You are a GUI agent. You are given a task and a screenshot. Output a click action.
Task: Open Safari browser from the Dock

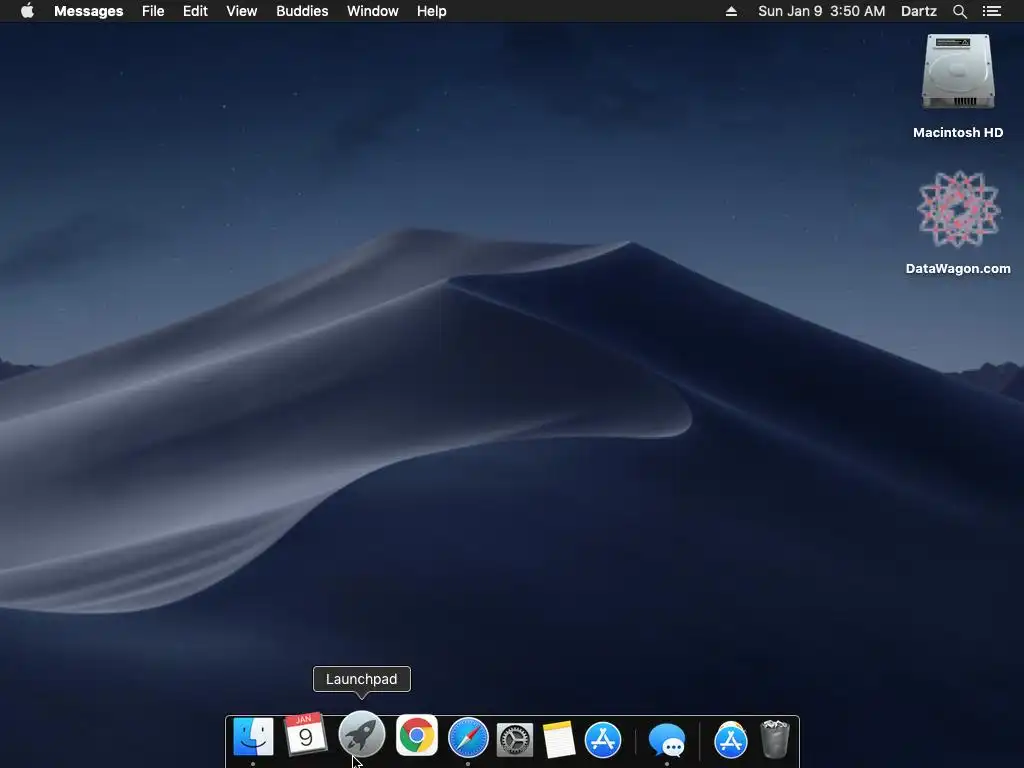click(x=468, y=737)
